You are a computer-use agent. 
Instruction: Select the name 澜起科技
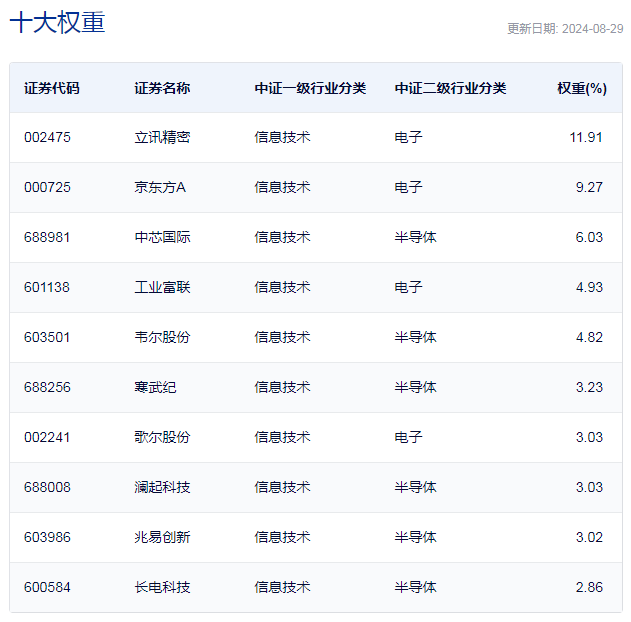pos(162,487)
